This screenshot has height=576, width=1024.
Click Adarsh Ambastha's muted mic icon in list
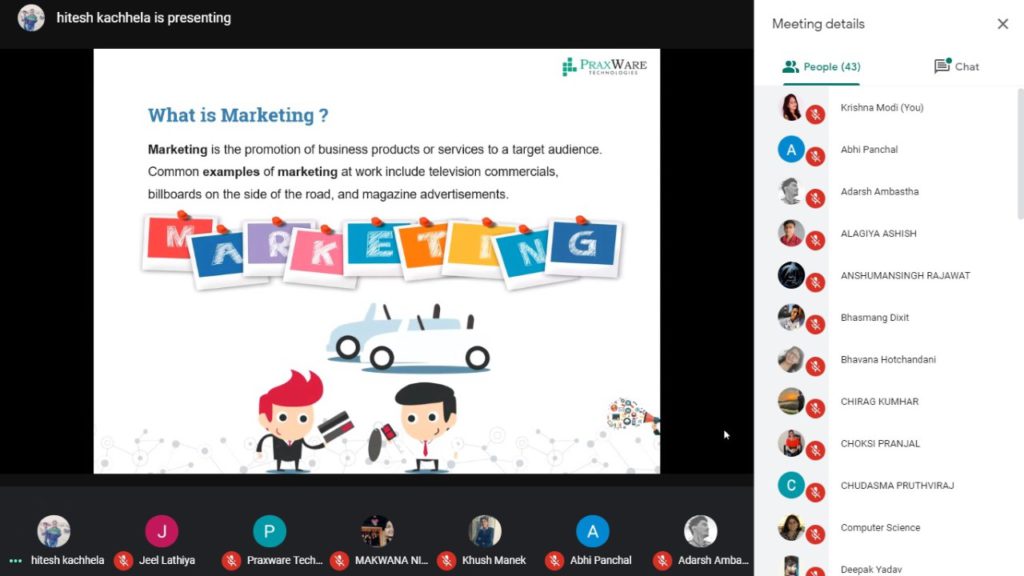click(815, 199)
